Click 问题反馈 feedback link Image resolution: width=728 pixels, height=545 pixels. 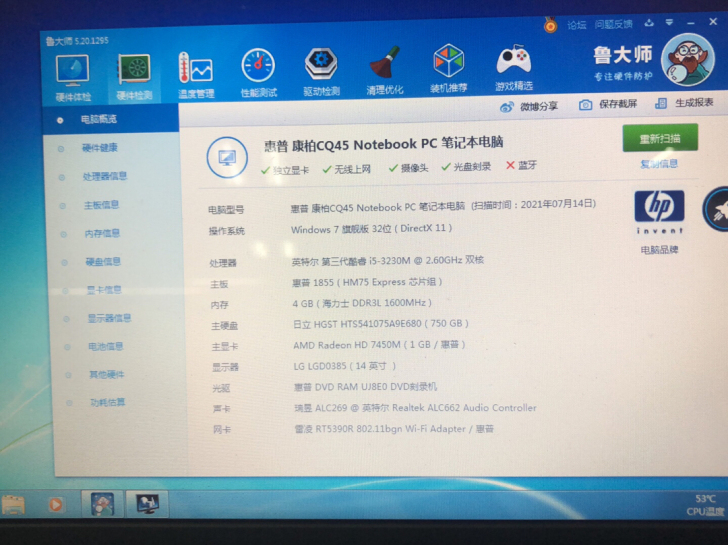pos(613,24)
